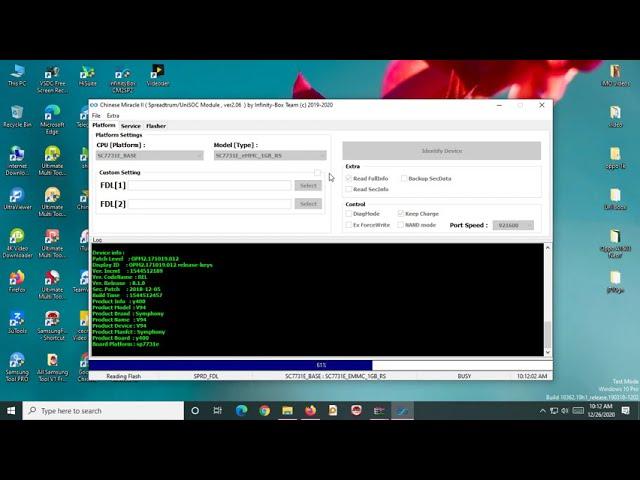Enable Ex ForceWrite checkbox
Image resolution: width=640 pixels, height=480 pixels.
pos(349,225)
